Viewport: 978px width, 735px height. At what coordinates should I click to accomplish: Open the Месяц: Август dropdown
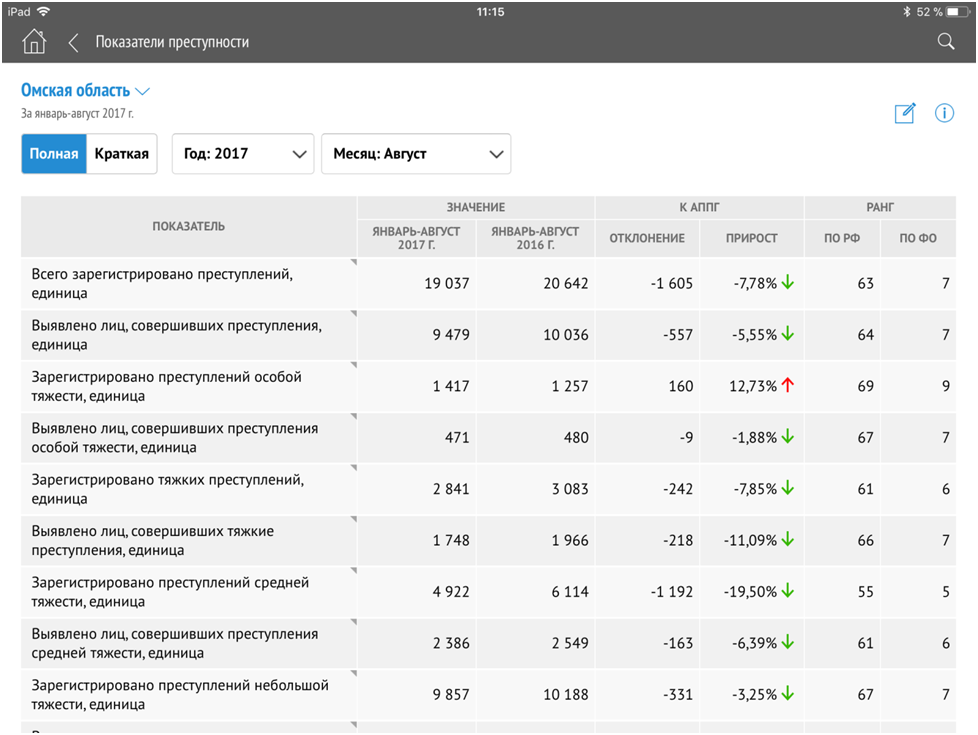coord(415,154)
